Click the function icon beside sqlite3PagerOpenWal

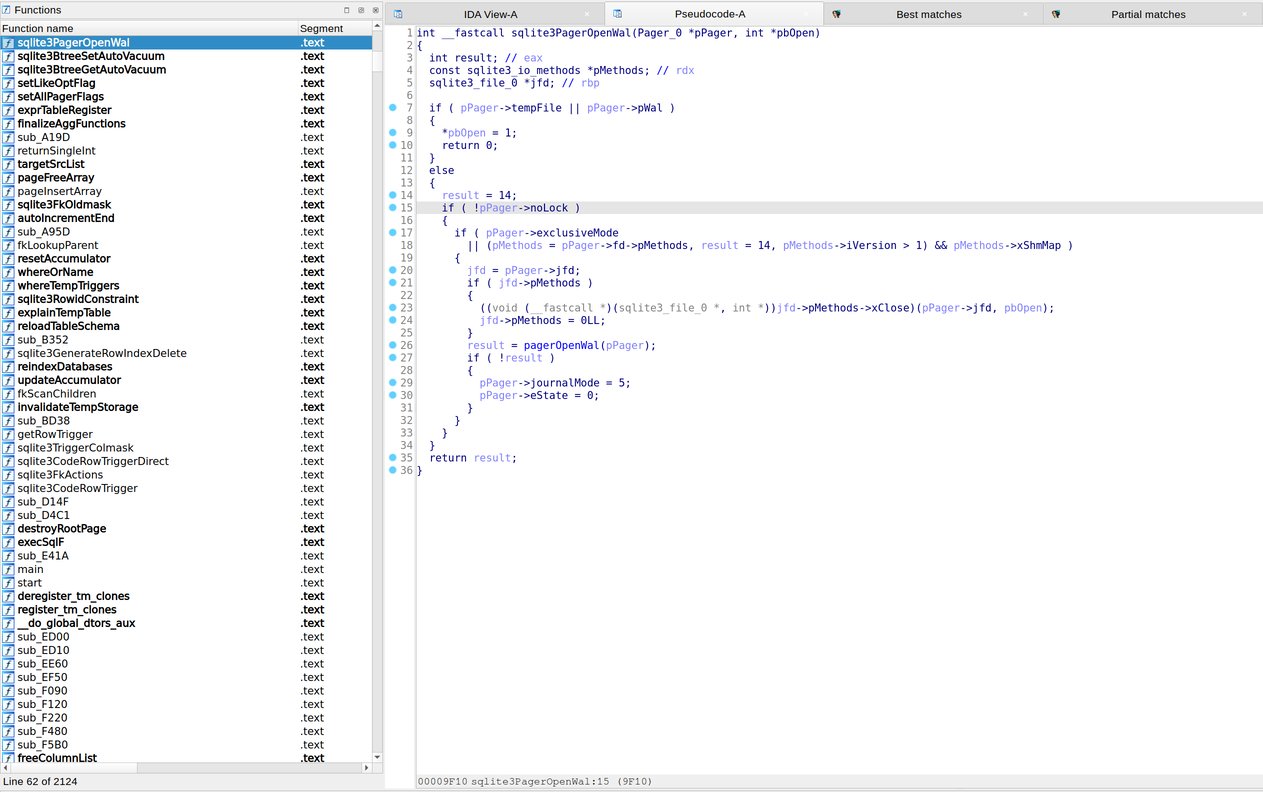click(x=8, y=42)
